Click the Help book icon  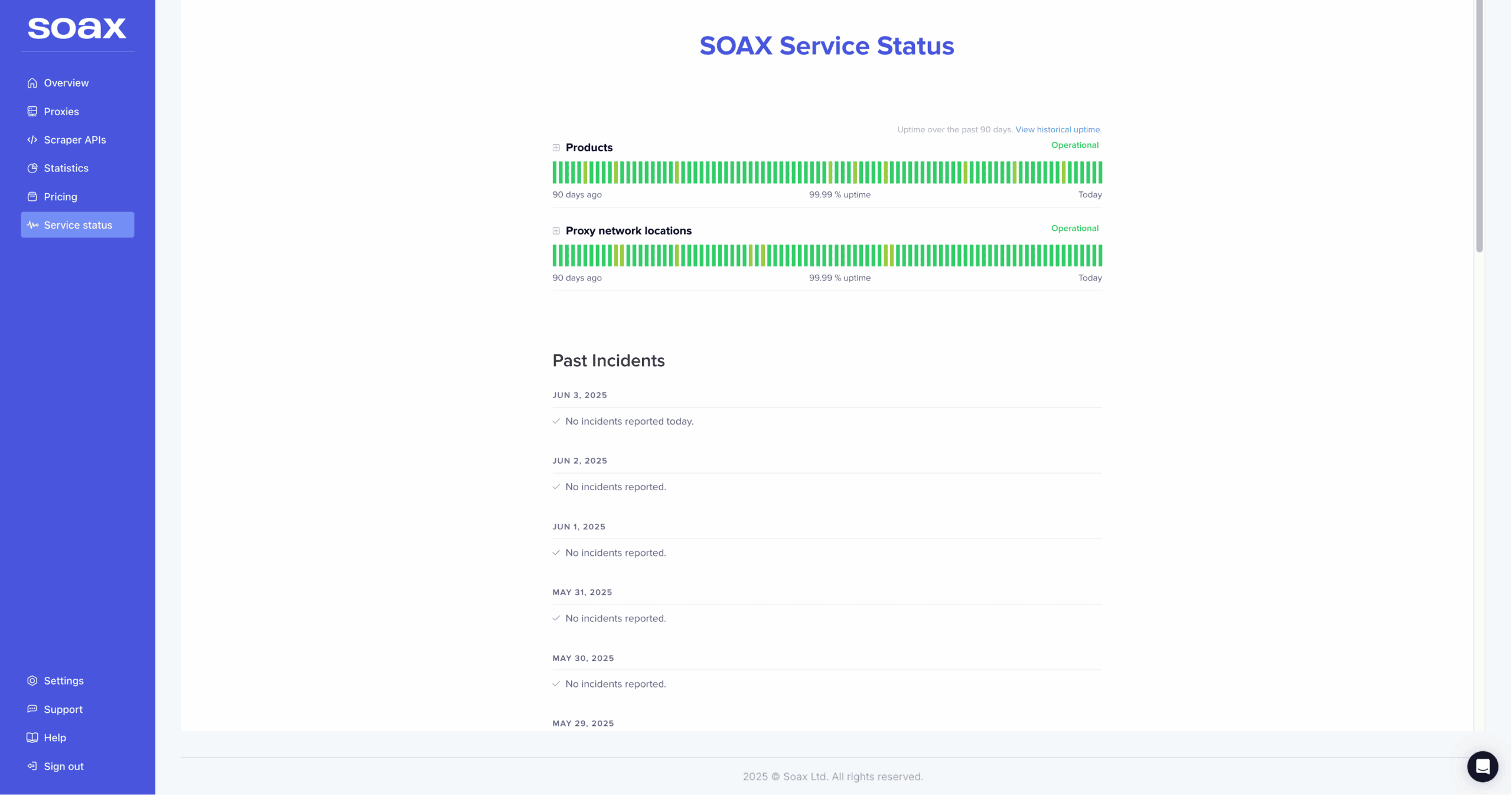[32, 737]
